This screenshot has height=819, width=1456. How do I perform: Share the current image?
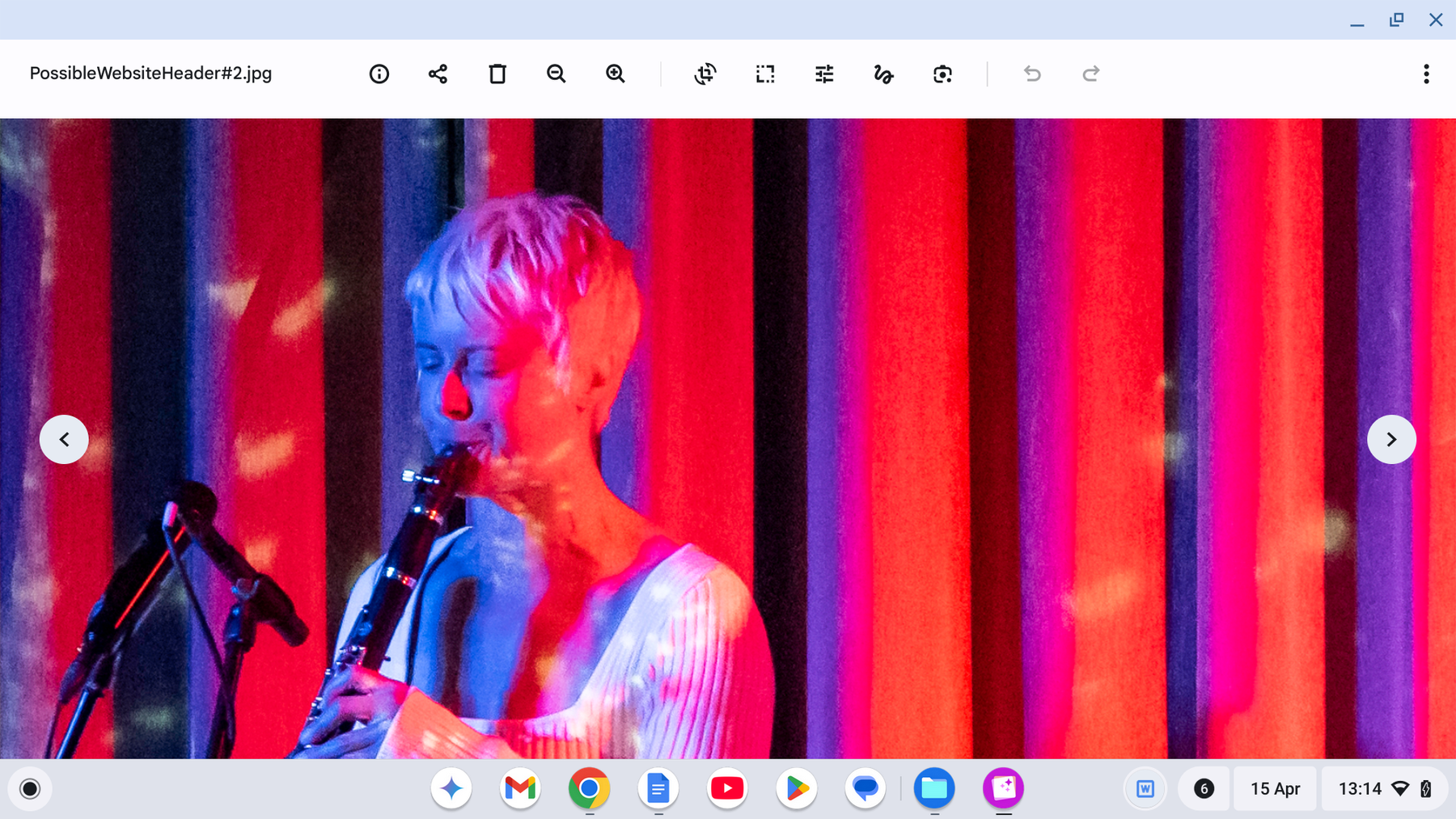(x=438, y=74)
